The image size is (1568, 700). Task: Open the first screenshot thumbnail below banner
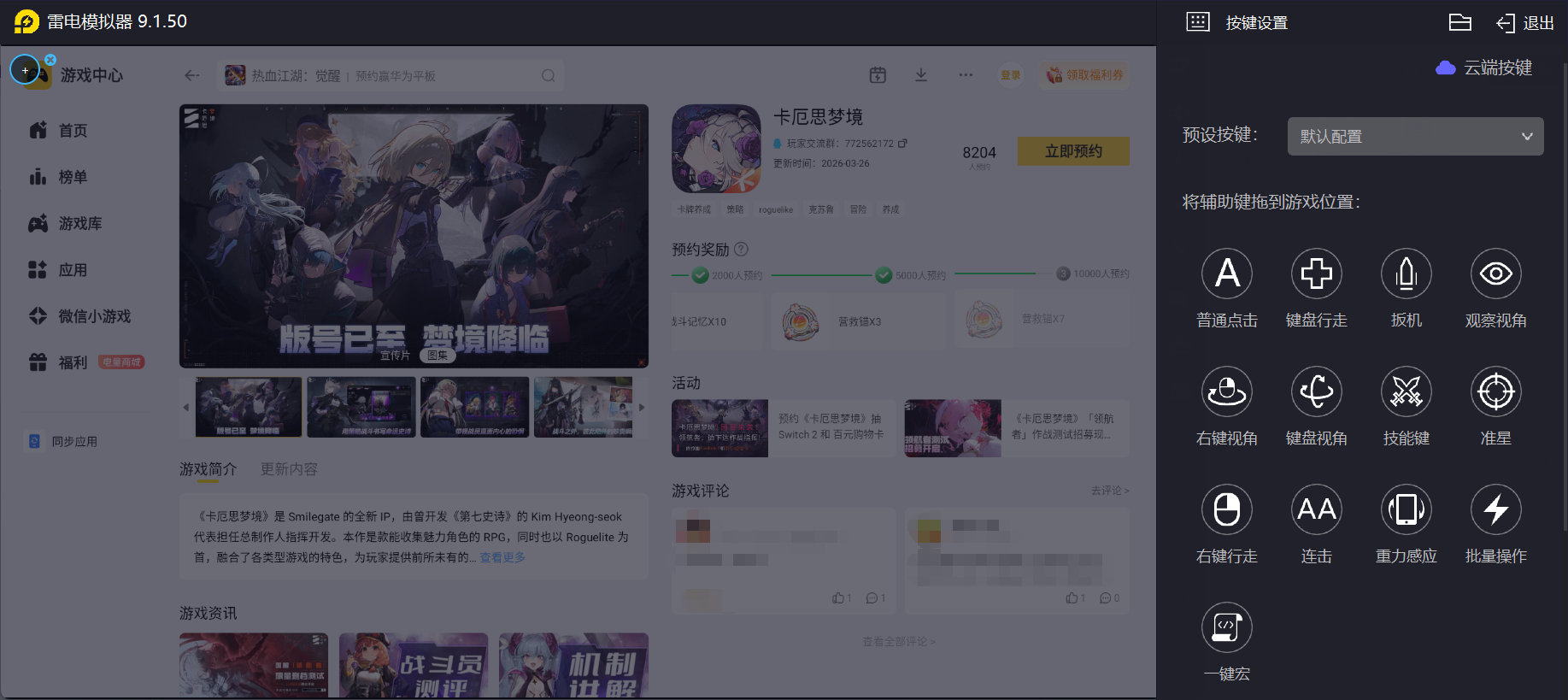click(249, 408)
